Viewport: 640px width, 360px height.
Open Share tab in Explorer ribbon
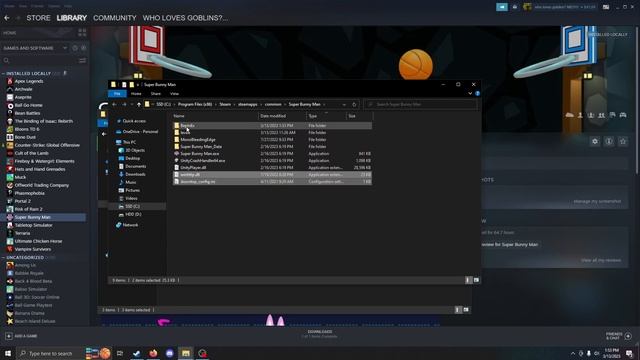(x=156, y=93)
